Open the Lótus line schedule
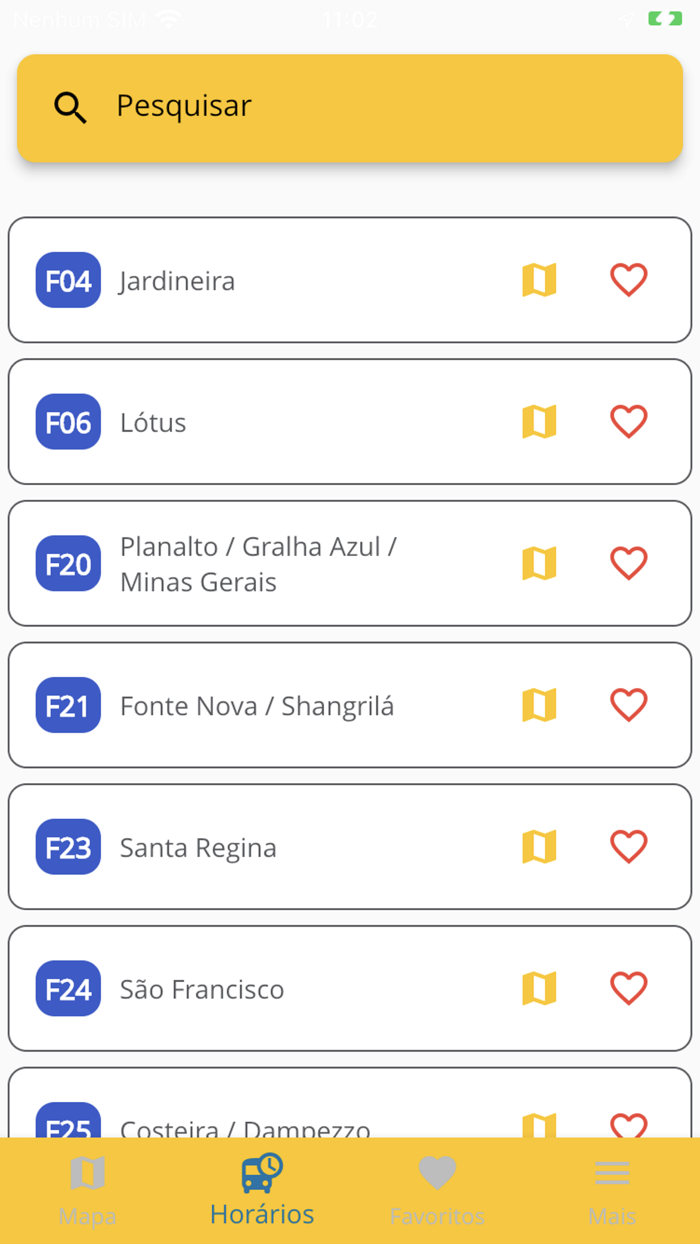Image resolution: width=700 pixels, height=1244 pixels. [x=153, y=423]
